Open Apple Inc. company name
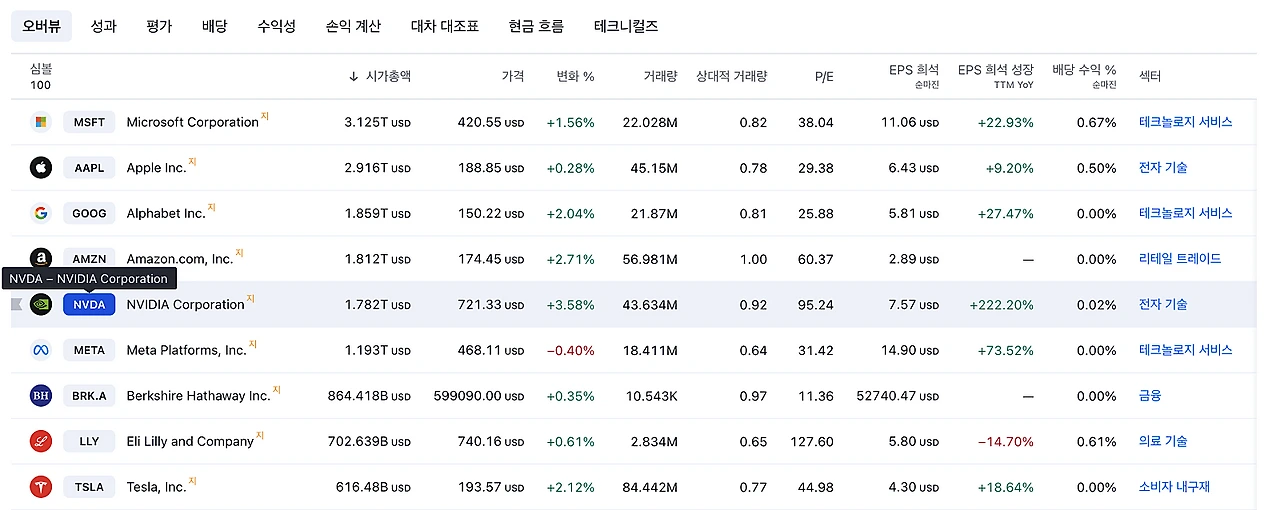This screenshot has height=510, width=1280. (156, 168)
